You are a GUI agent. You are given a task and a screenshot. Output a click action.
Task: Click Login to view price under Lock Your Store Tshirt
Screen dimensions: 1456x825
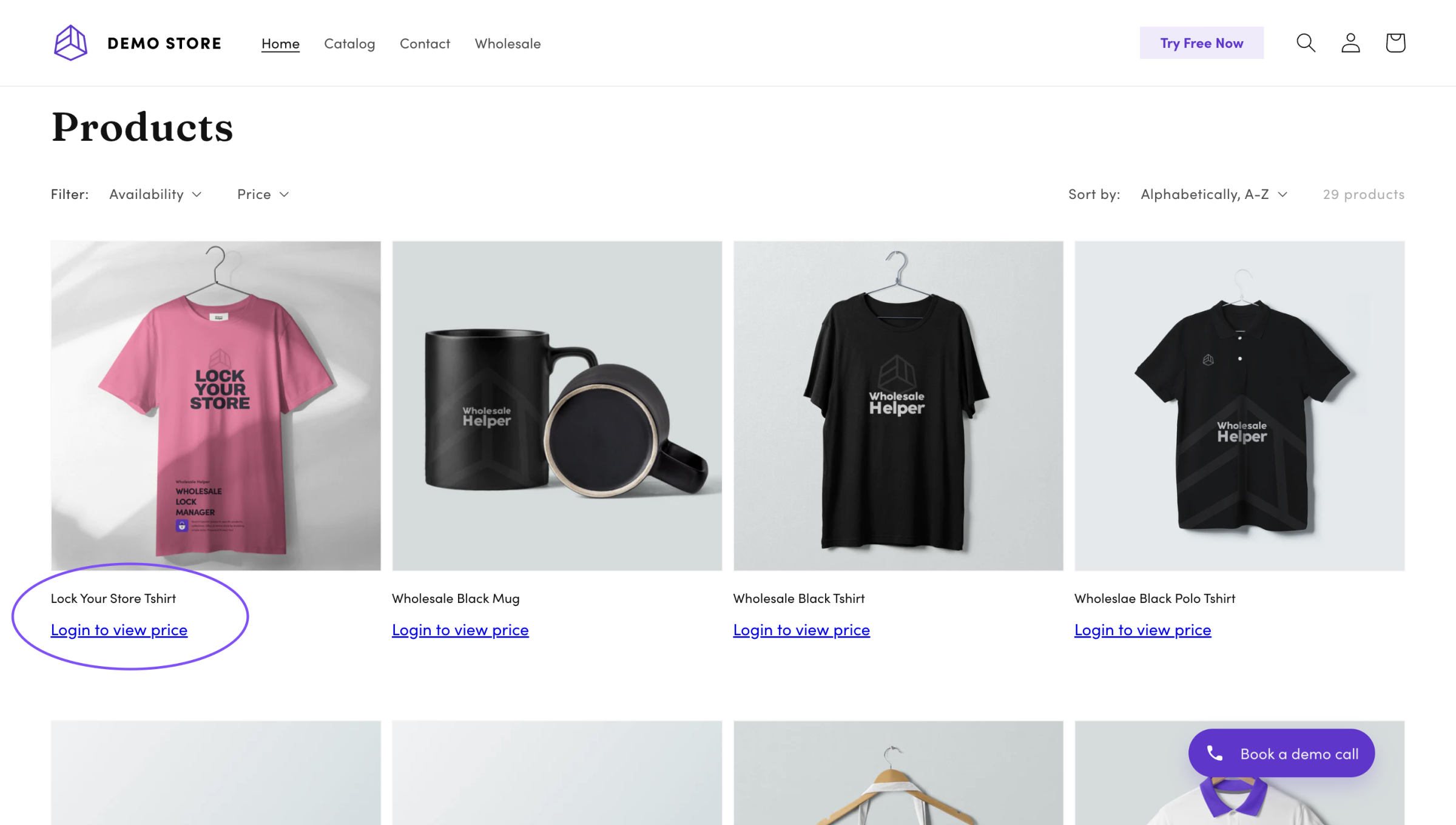(119, 630)
